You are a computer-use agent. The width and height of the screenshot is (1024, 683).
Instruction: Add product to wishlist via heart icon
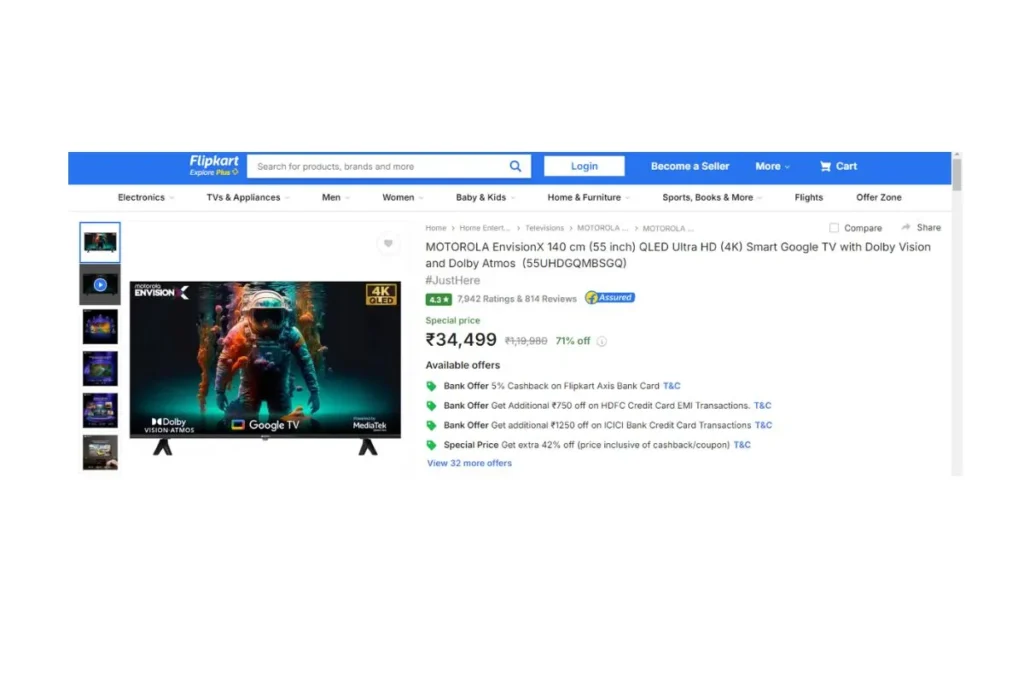click(x=388, y=244)
